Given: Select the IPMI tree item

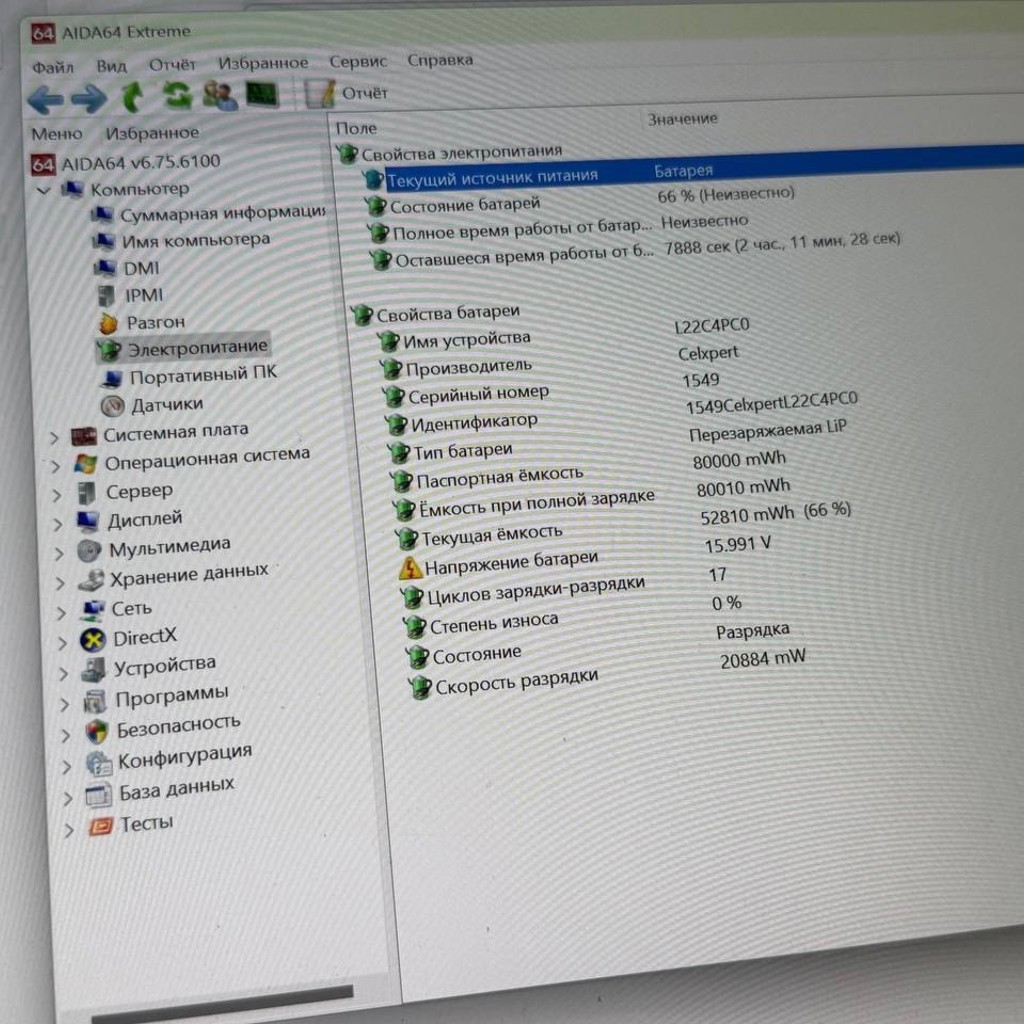Looking at the screenshot, I should (130, 295).
